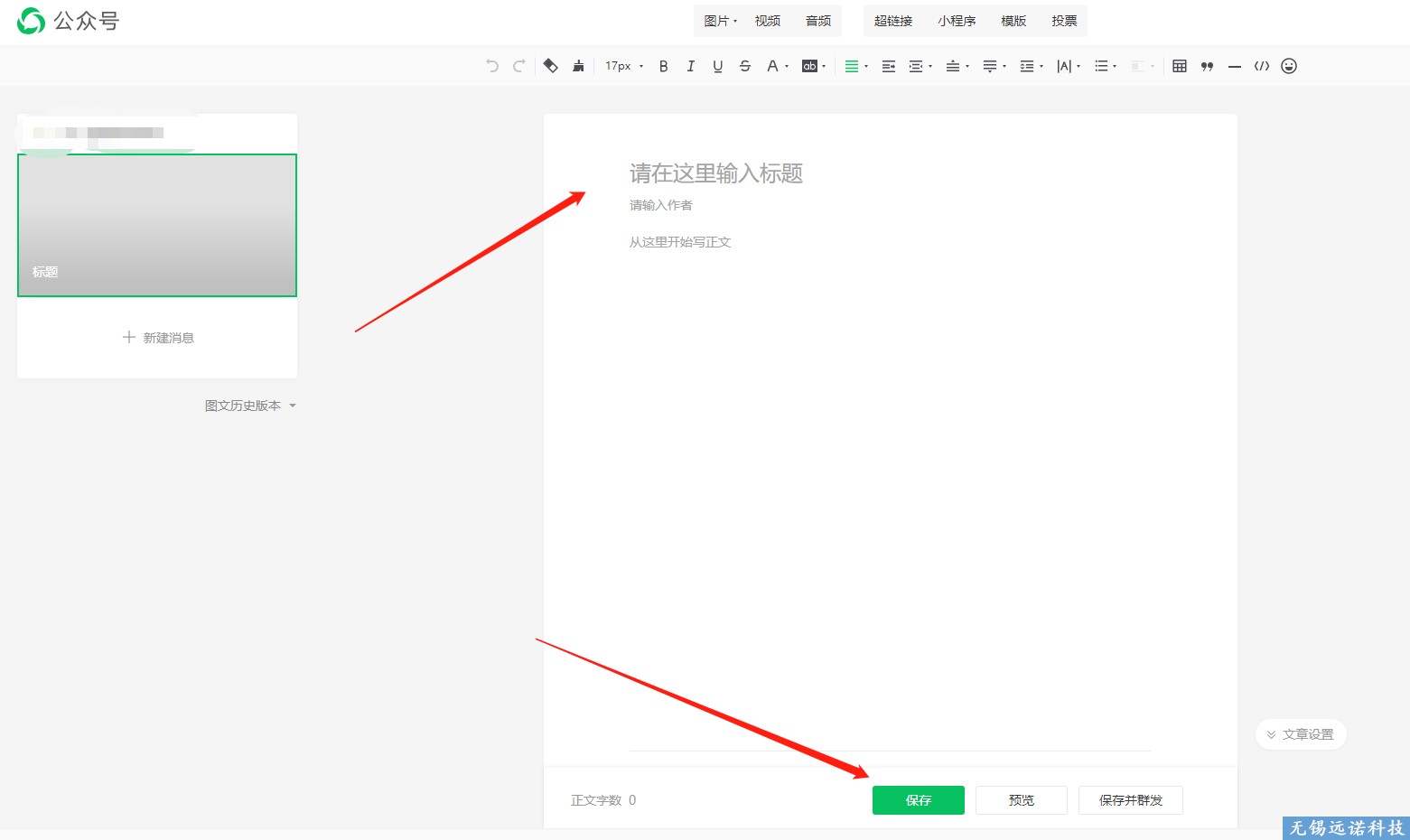This screenshot has height=840, width=1410.
Task: Click the first-line indent icon
Action: click(x=889, y=66)
